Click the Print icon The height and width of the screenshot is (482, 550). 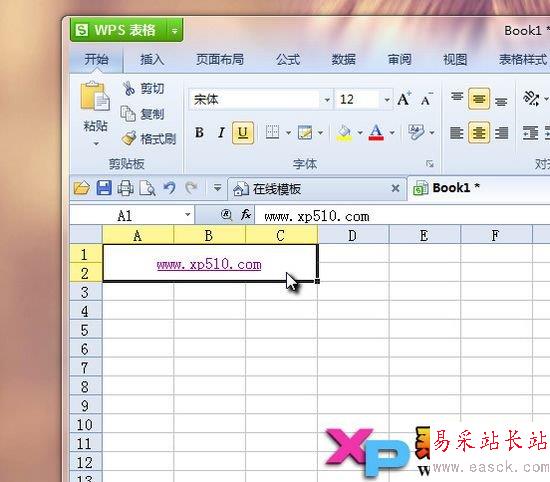pyautogui.click(x=125, y=188)
